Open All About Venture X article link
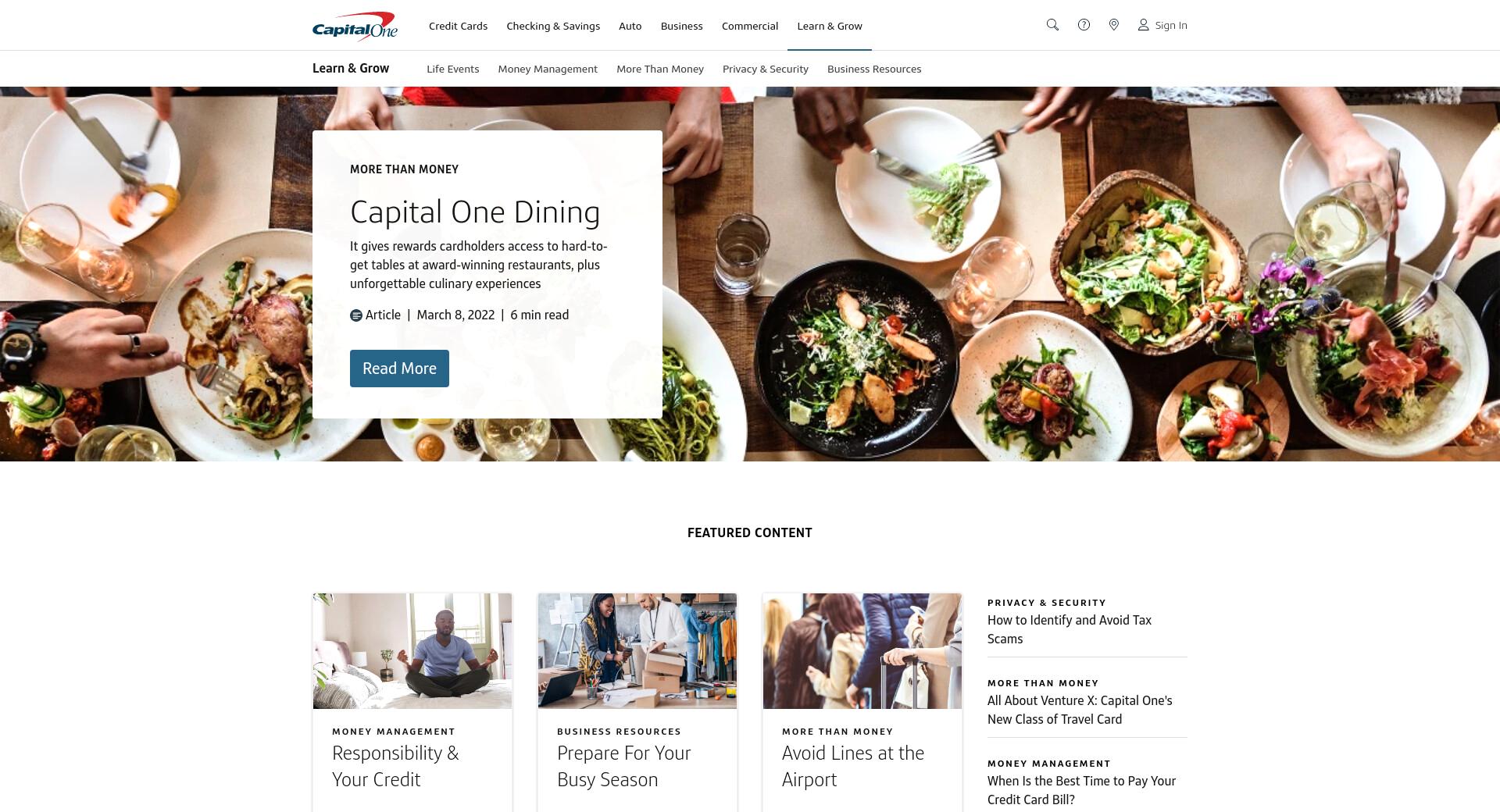Viewport: 1500px width, 812px height. click(x=1080, y=710)
